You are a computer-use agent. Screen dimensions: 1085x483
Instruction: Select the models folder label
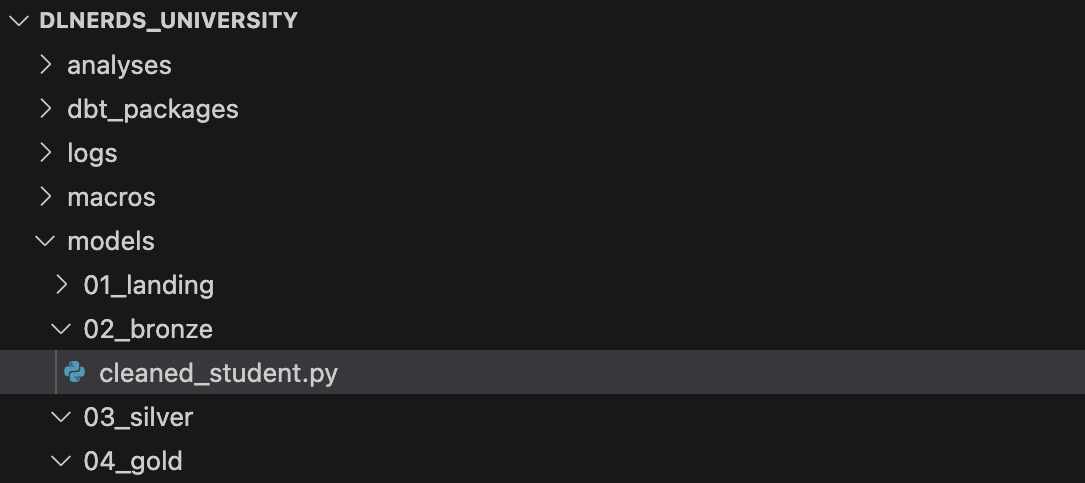click(x=111, y=241)
